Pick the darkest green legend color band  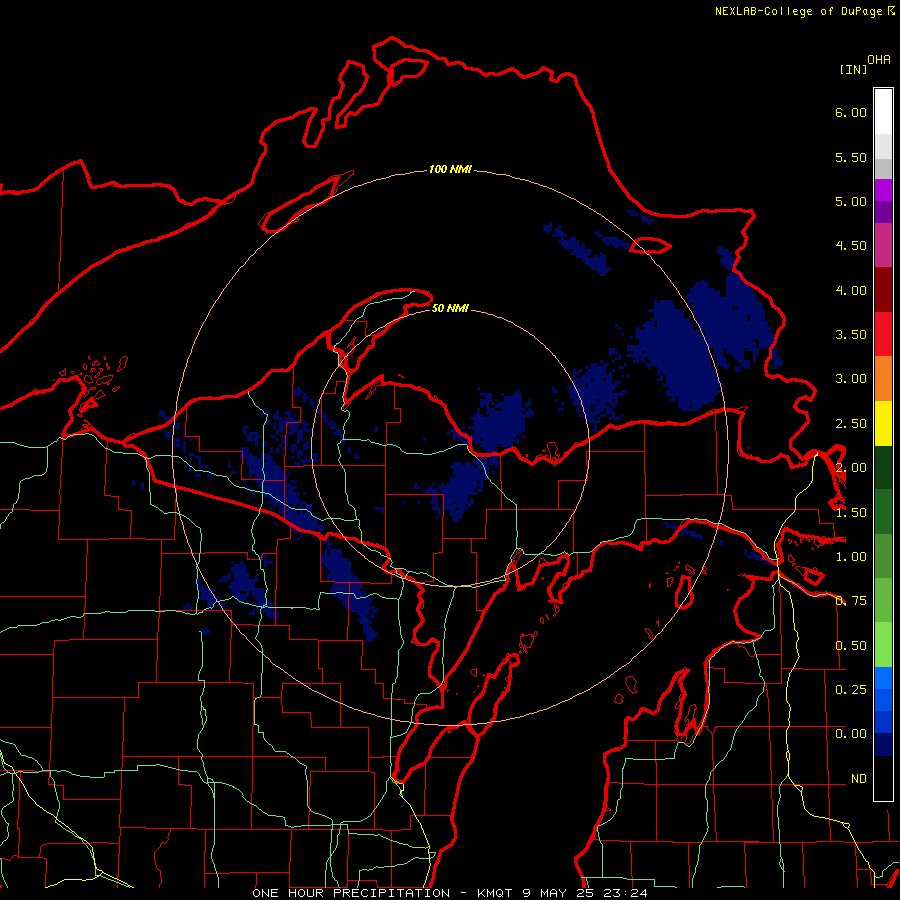click(883, 468)
